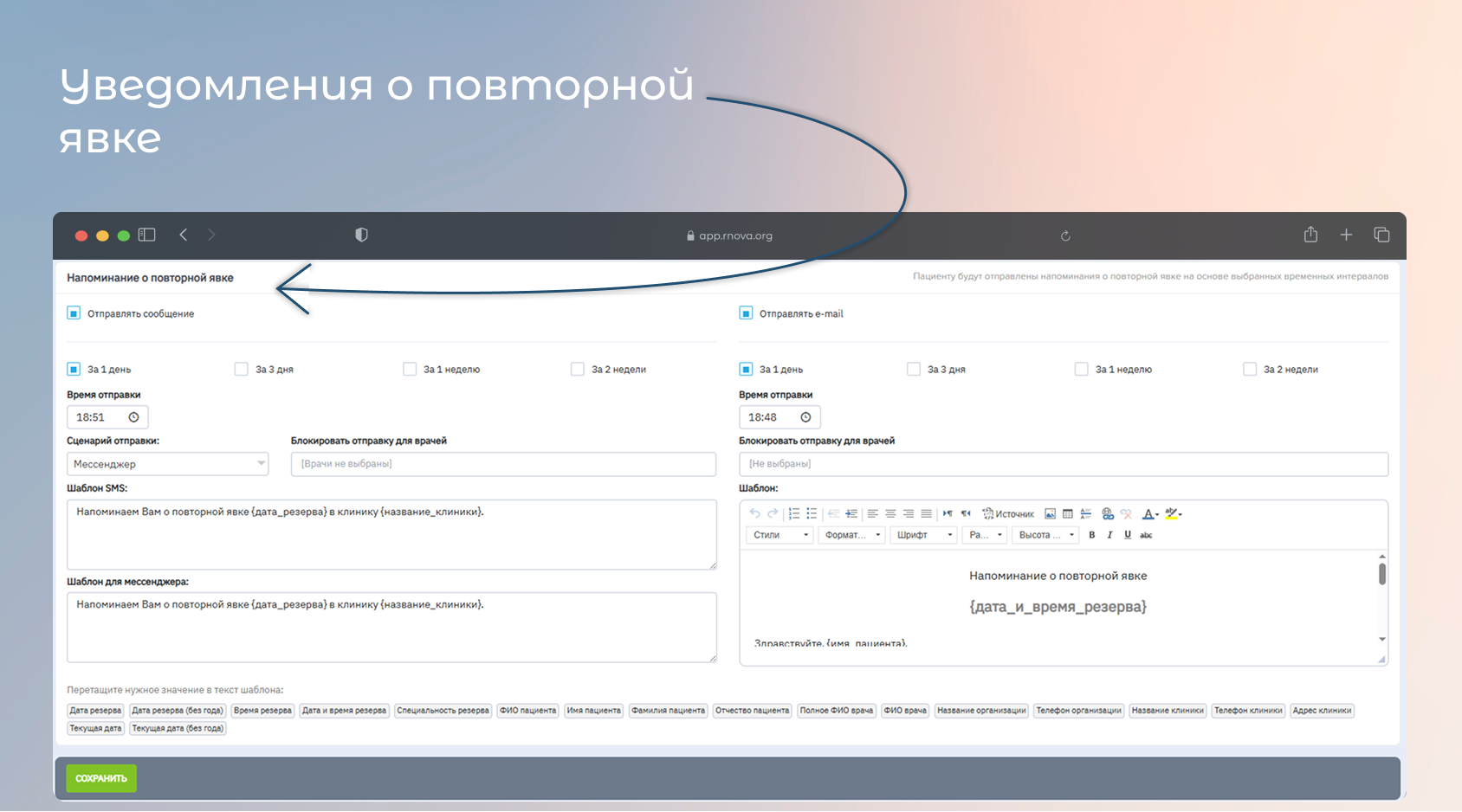Click the browser reload icon
Viewport: 1462px width, 812px height.
1065,235
